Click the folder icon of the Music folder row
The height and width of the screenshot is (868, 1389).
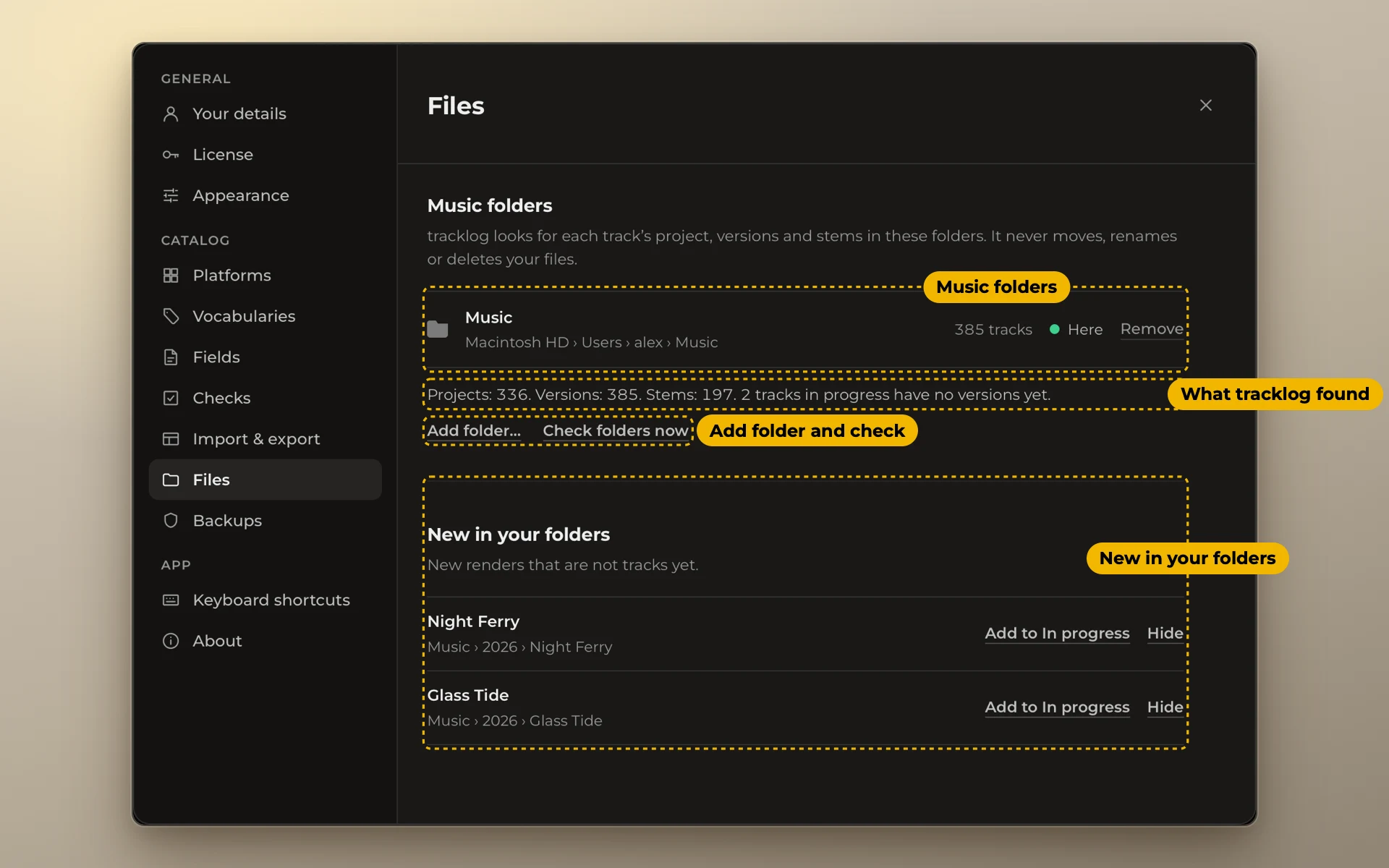pos(438,330)
